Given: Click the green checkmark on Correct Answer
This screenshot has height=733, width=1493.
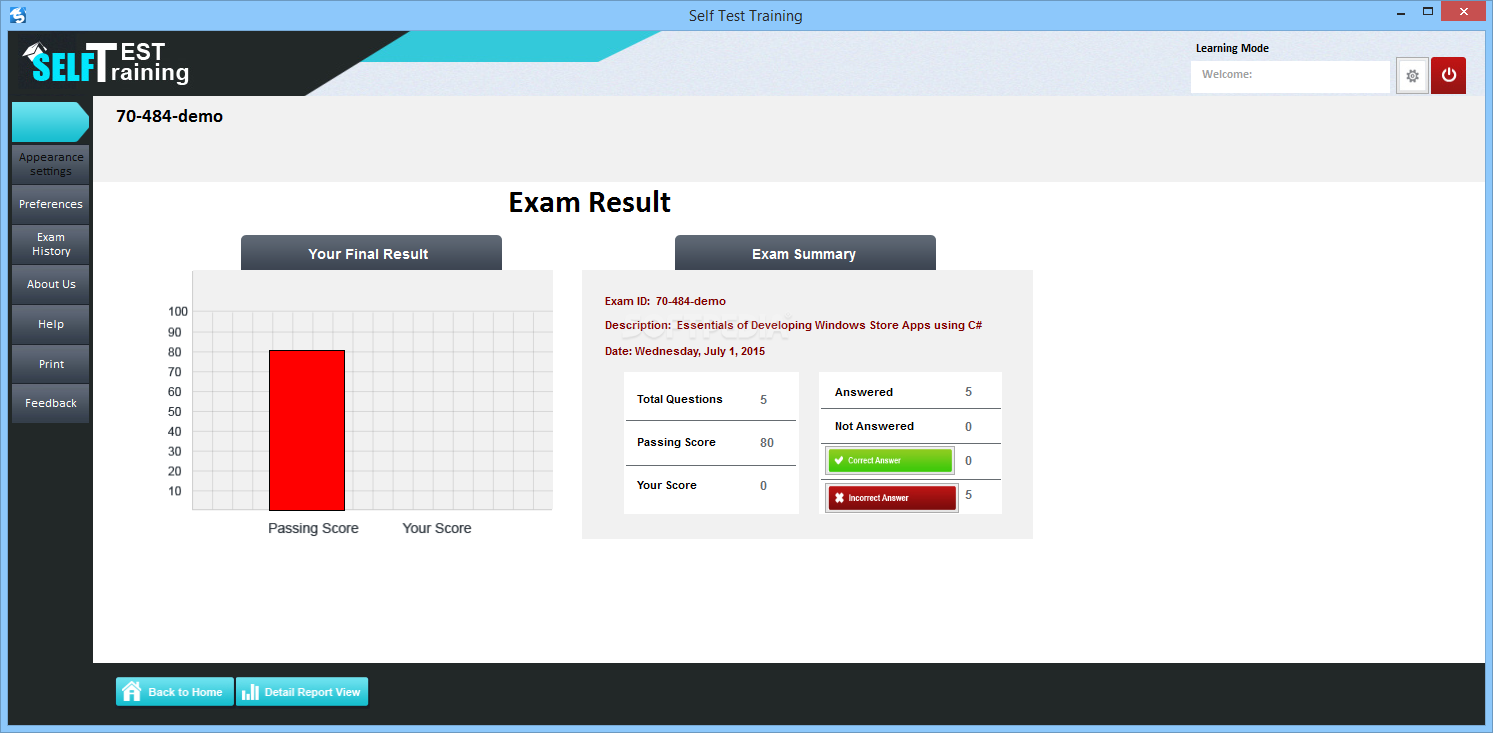Looking at the screenshot, I should pyautogui.click(x=839, y=461).
